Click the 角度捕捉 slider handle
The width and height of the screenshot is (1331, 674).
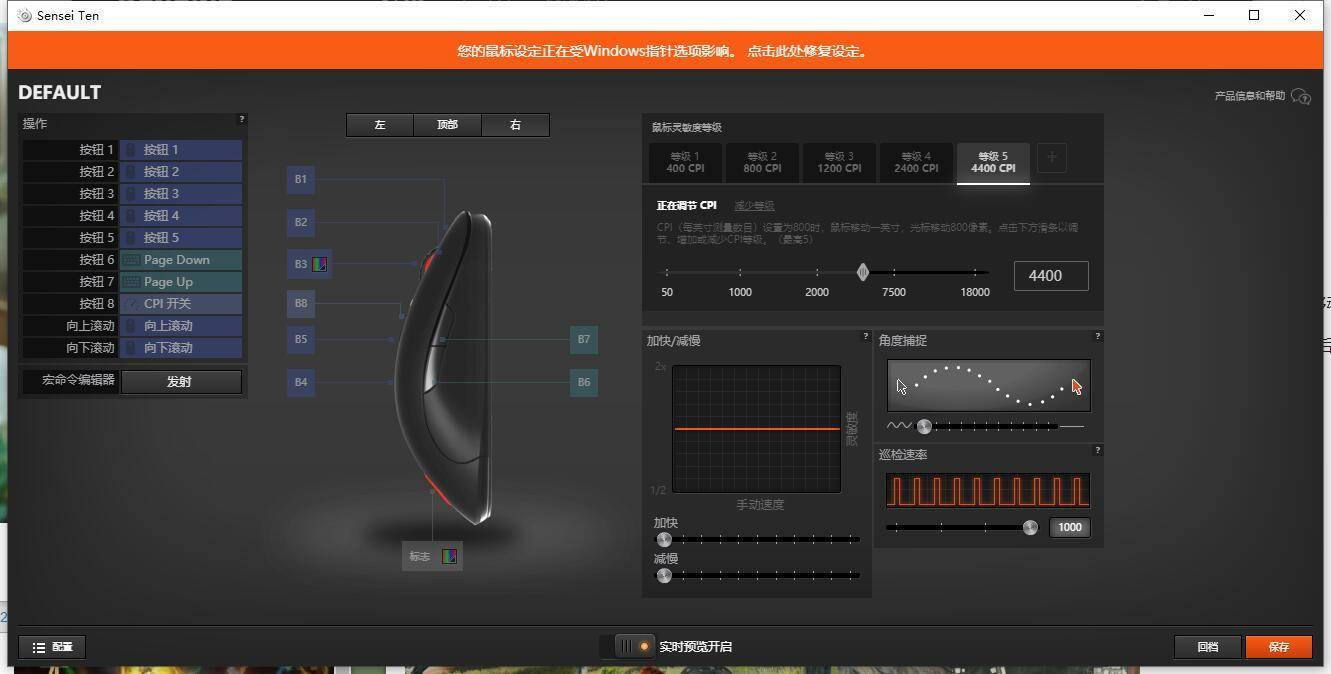click(924, 426)
